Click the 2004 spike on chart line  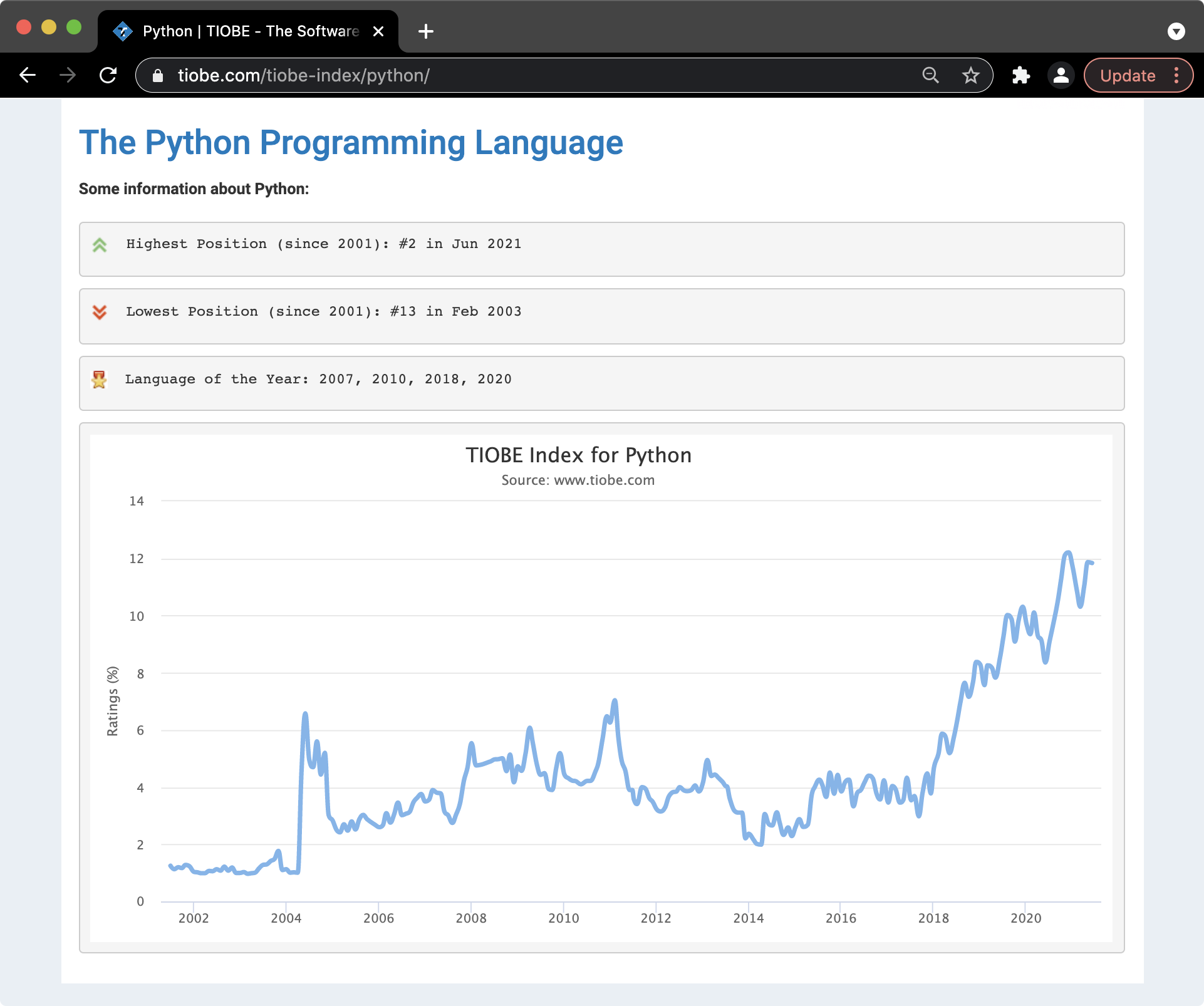305,714
